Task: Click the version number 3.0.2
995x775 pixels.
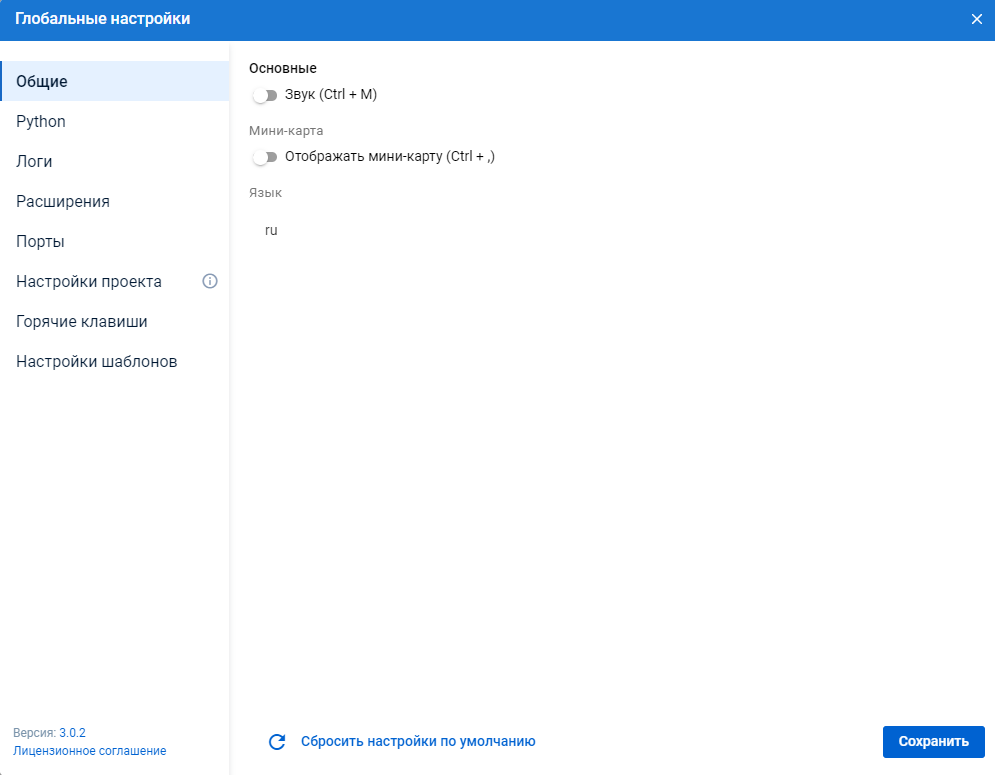Action: click(72, 732)
